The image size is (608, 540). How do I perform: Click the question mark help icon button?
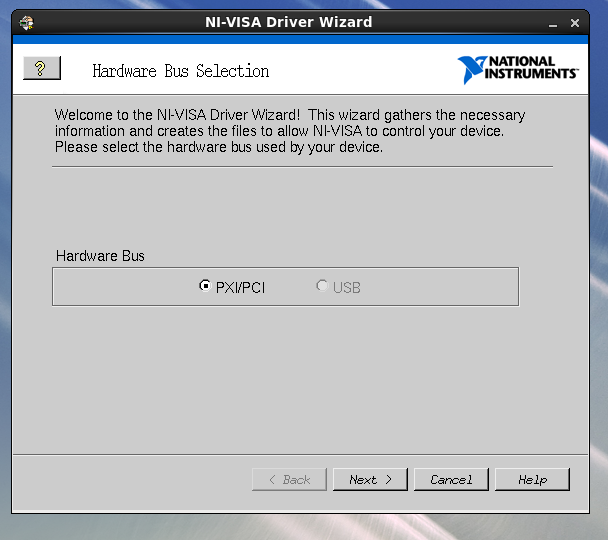42,68
